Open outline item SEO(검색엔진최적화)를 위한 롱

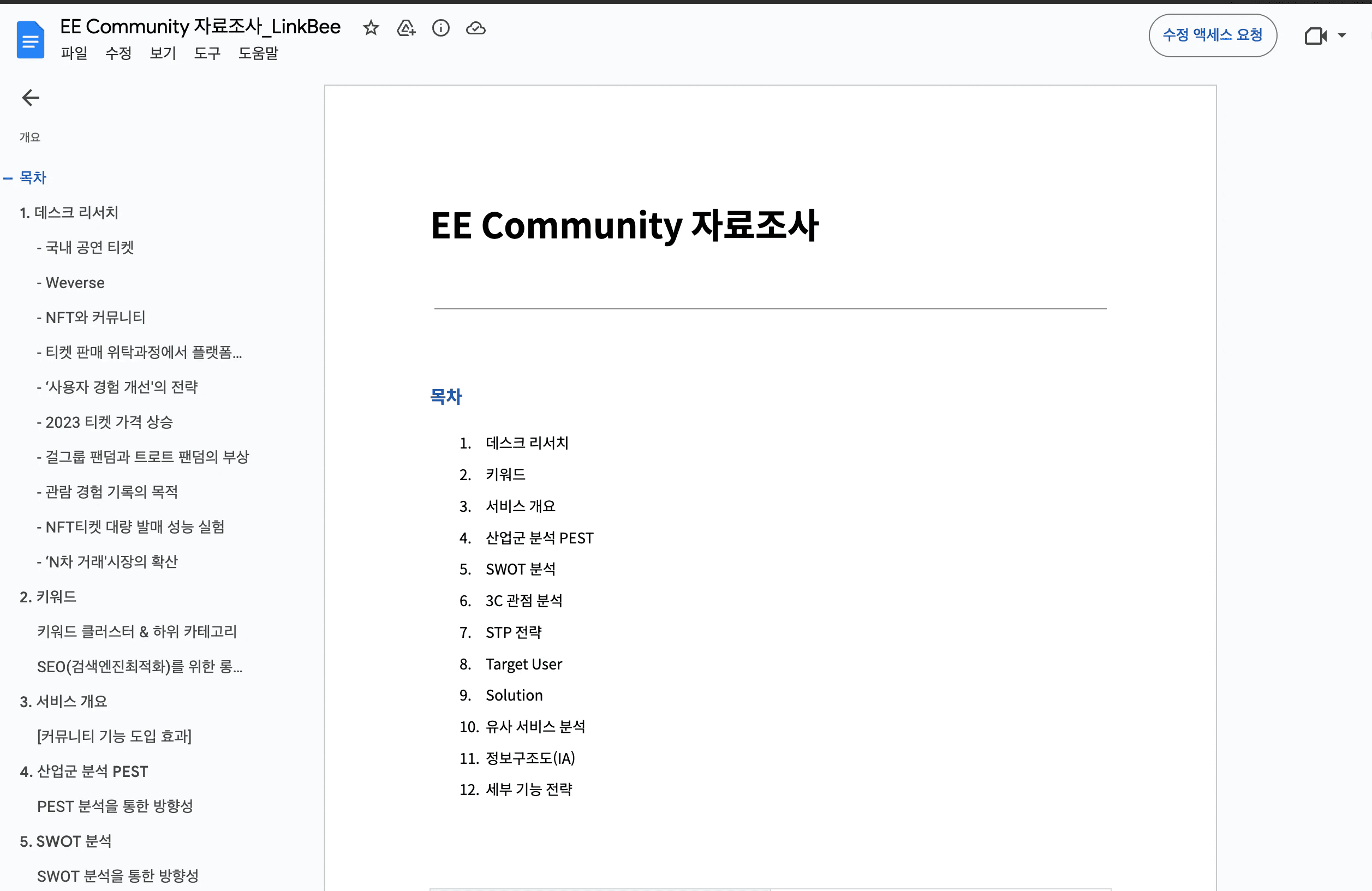[140, 666]
